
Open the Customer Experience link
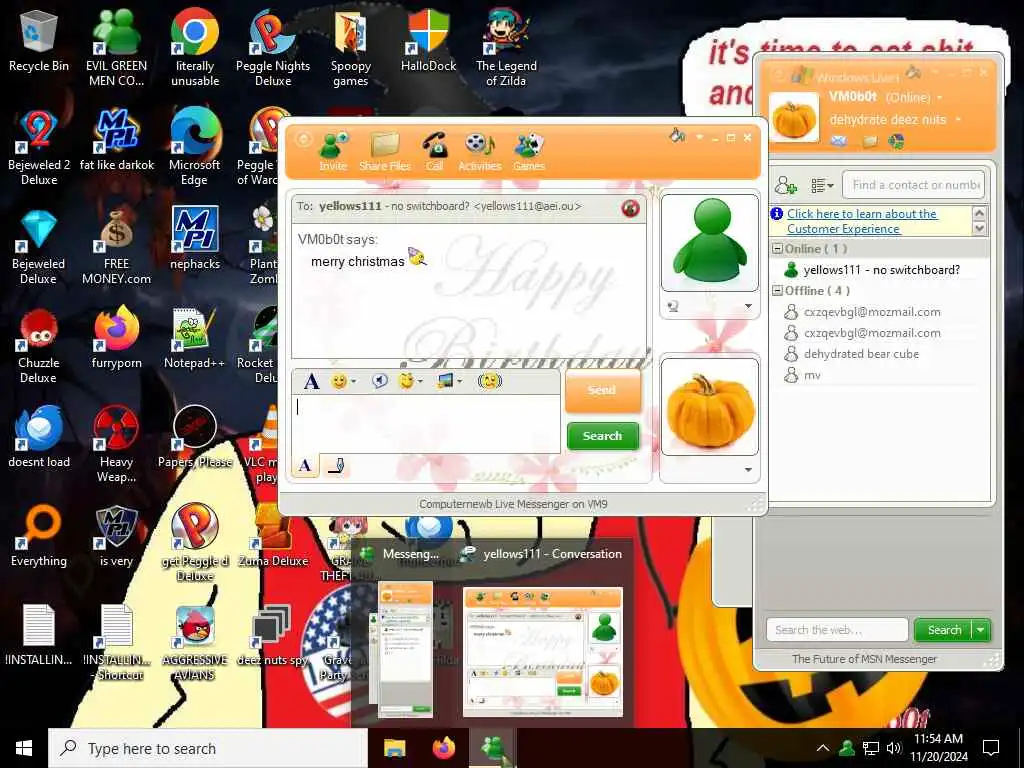click(862, 221)
